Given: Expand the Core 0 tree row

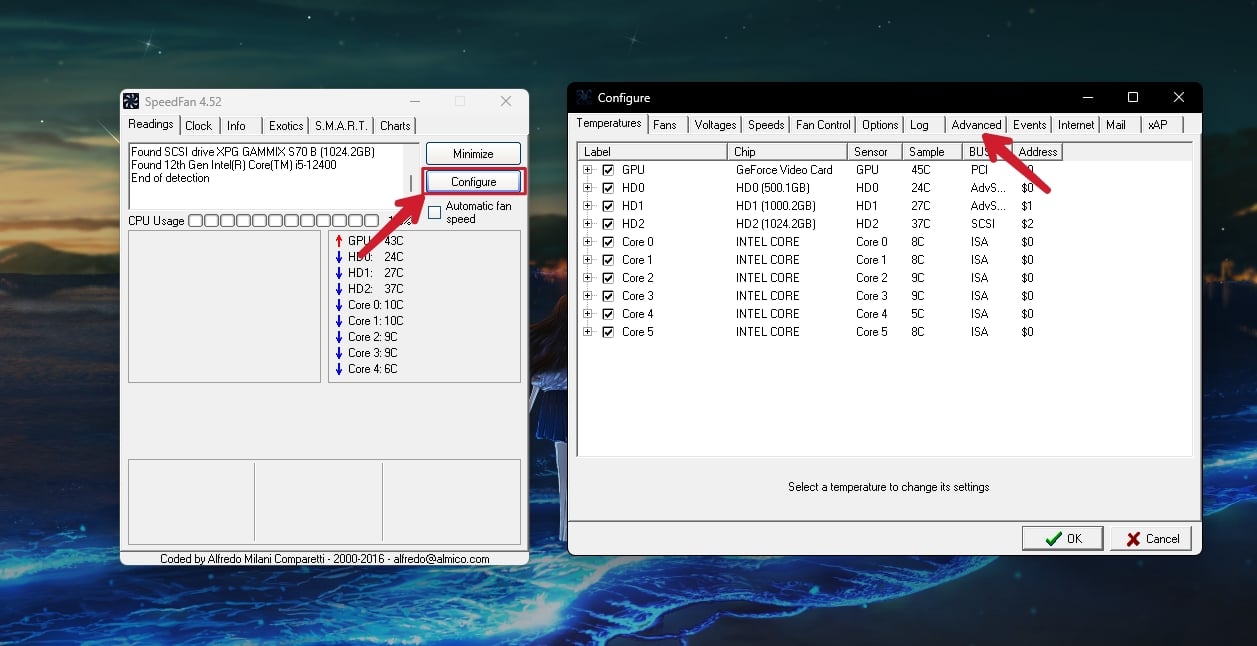Looking at the screenshot, I should pyautogui.click(x=588, y=242).
